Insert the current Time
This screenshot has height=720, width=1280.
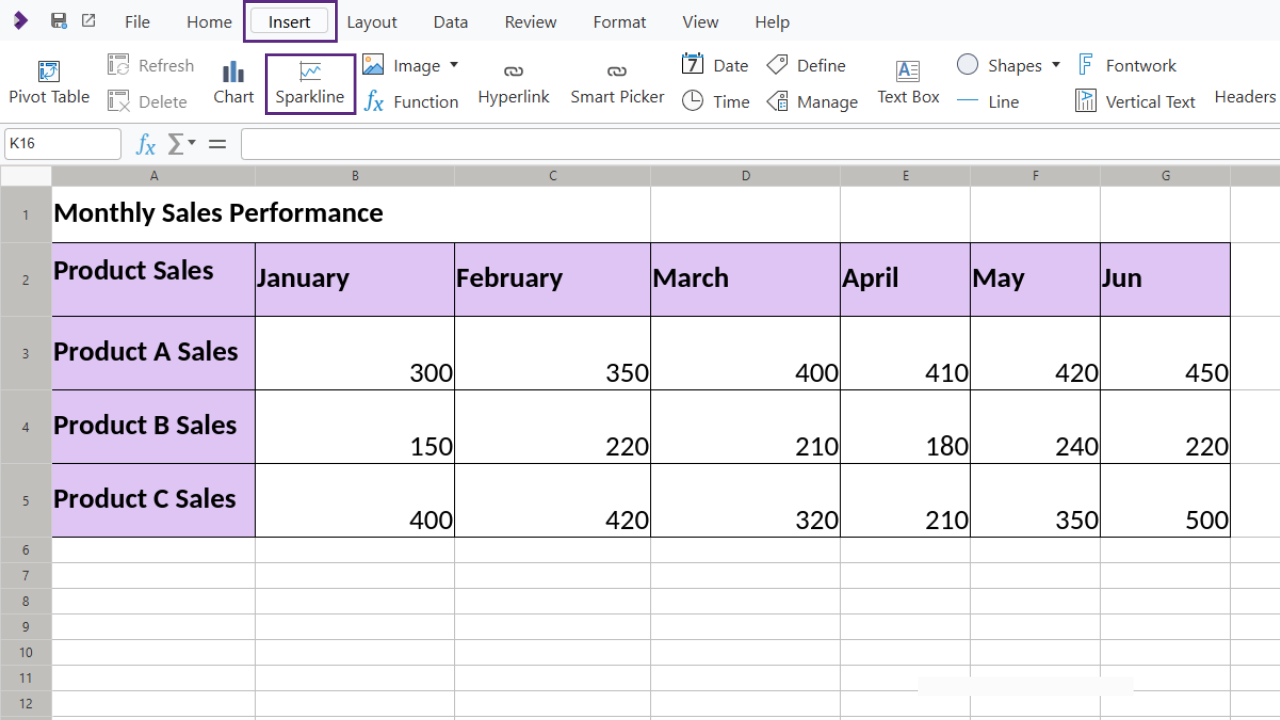tap(715, 100)
